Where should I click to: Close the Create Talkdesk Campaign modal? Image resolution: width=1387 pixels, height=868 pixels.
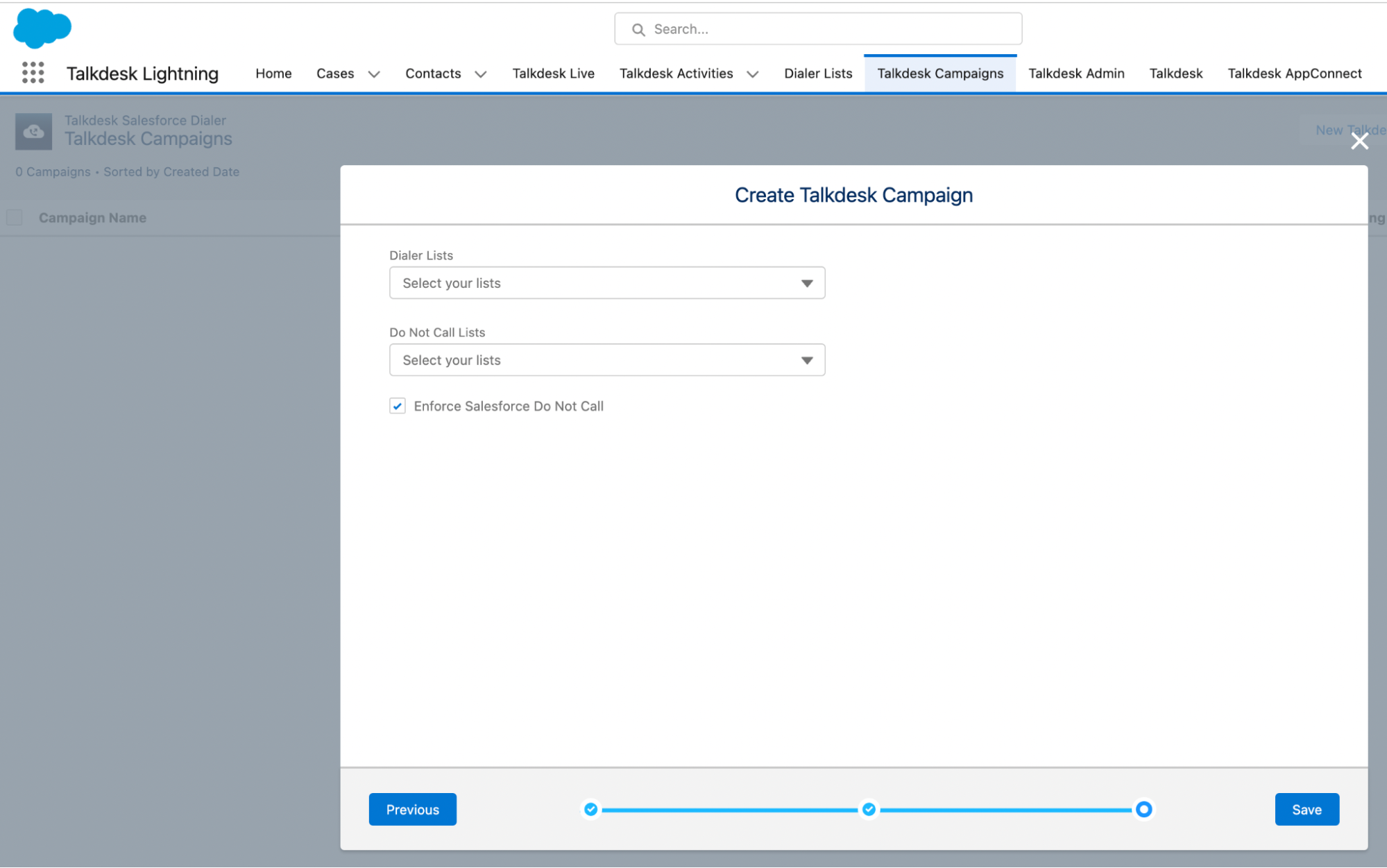click(1359, 141)
